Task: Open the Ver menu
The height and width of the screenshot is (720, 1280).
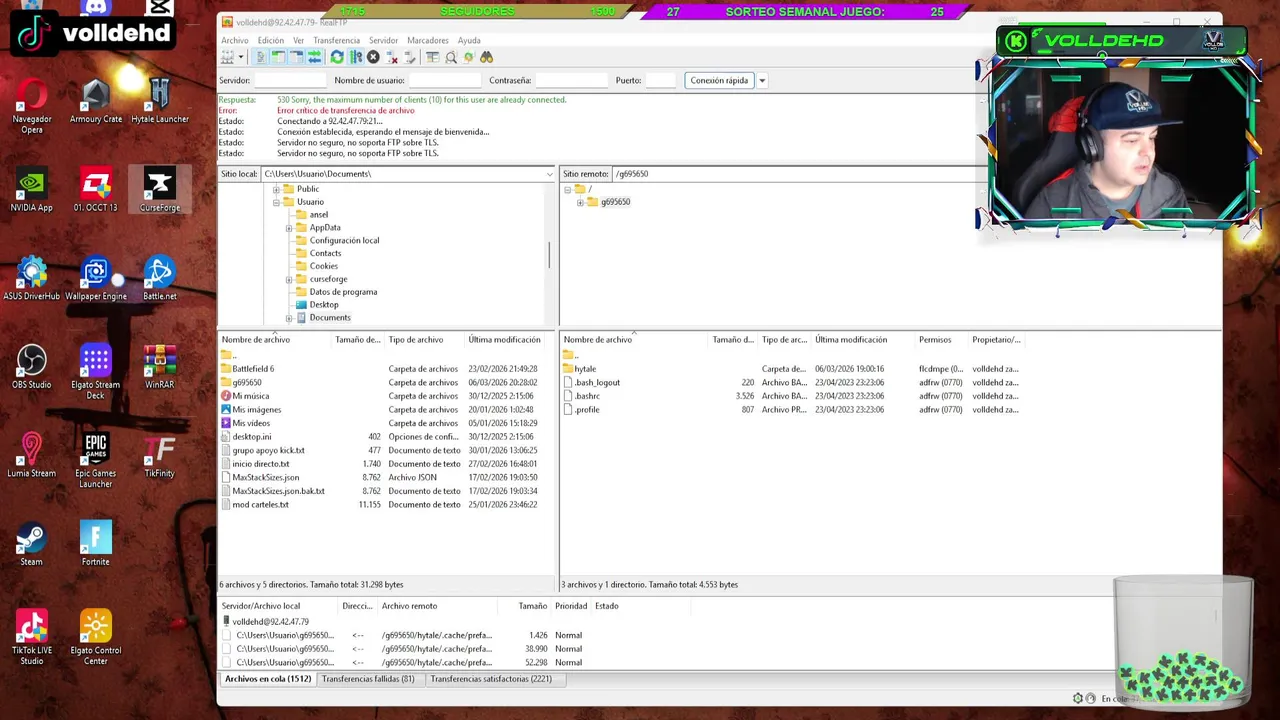Action: coord(298,41)
